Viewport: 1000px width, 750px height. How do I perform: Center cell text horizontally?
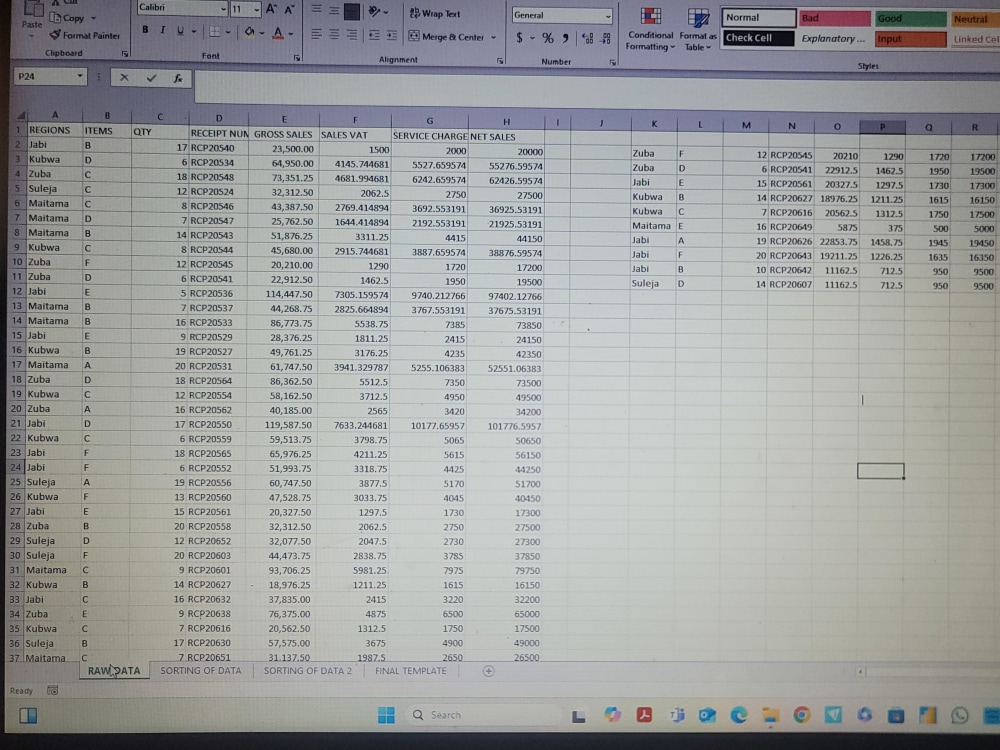pos(334,34)
